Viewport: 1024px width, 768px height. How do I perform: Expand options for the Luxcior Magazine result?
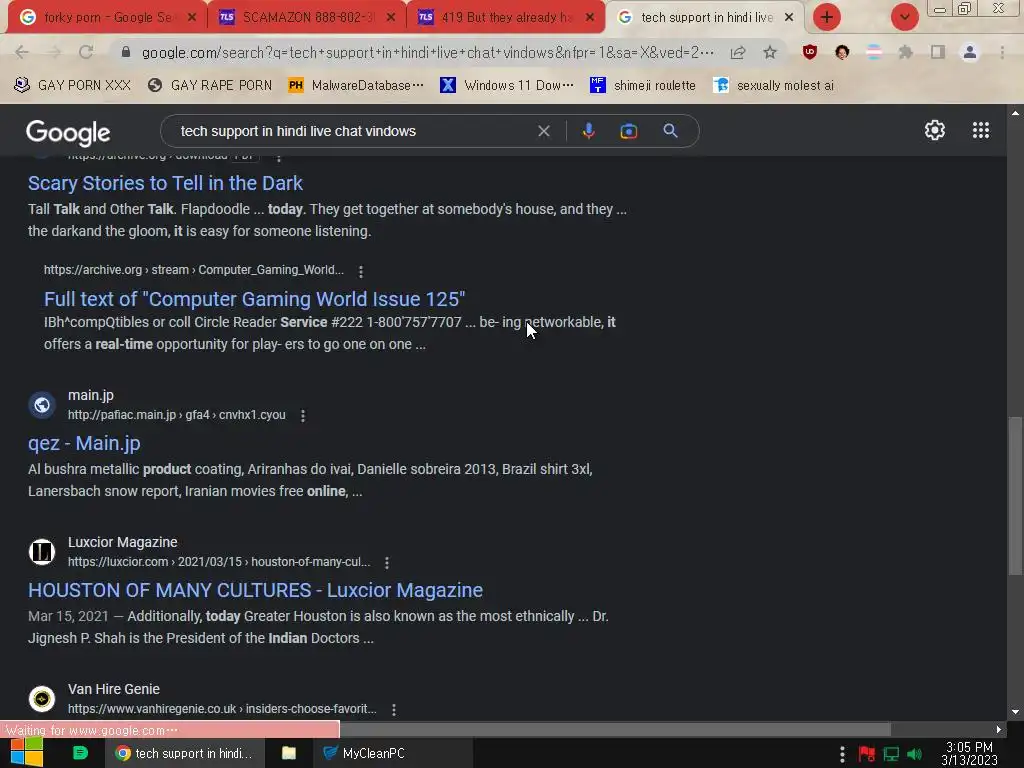coord(387,562)
